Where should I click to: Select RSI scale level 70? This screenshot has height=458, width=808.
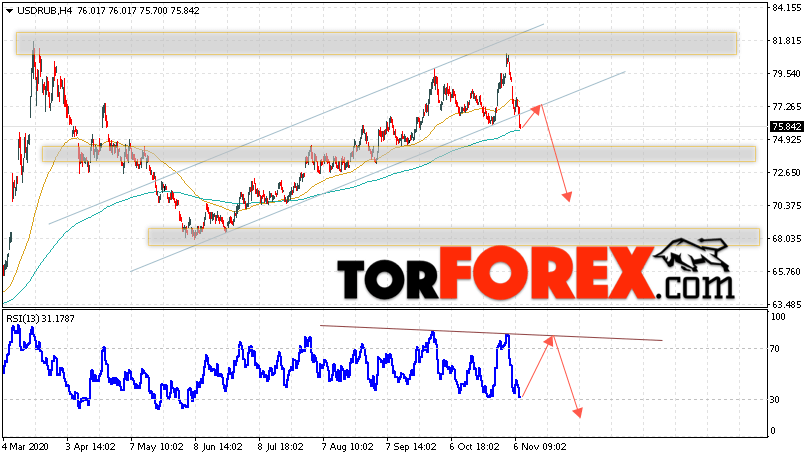(775, 349)
